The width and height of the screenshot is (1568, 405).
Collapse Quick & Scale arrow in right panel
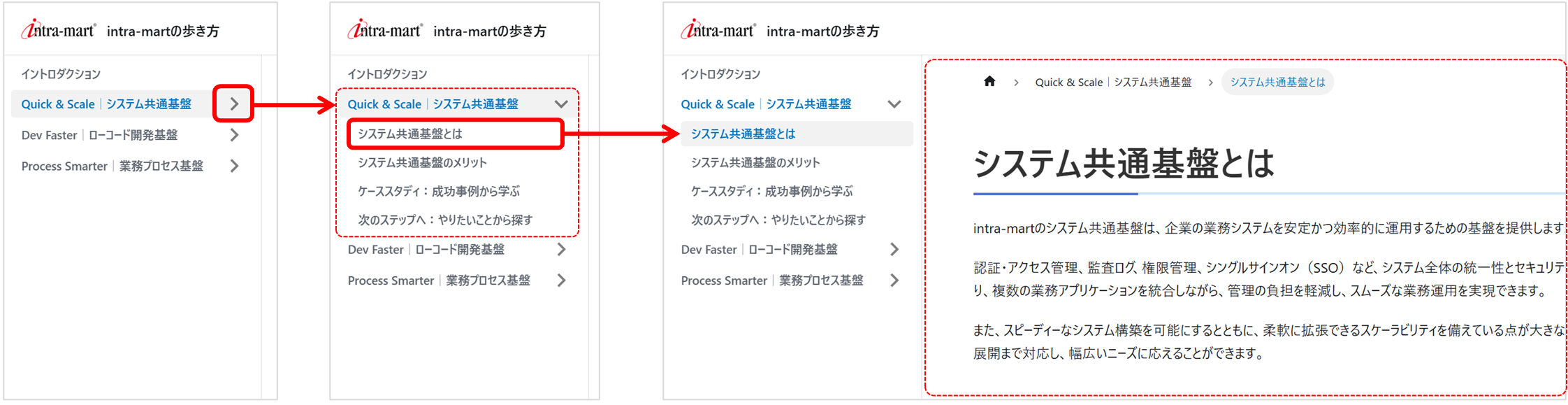[894, 104]
